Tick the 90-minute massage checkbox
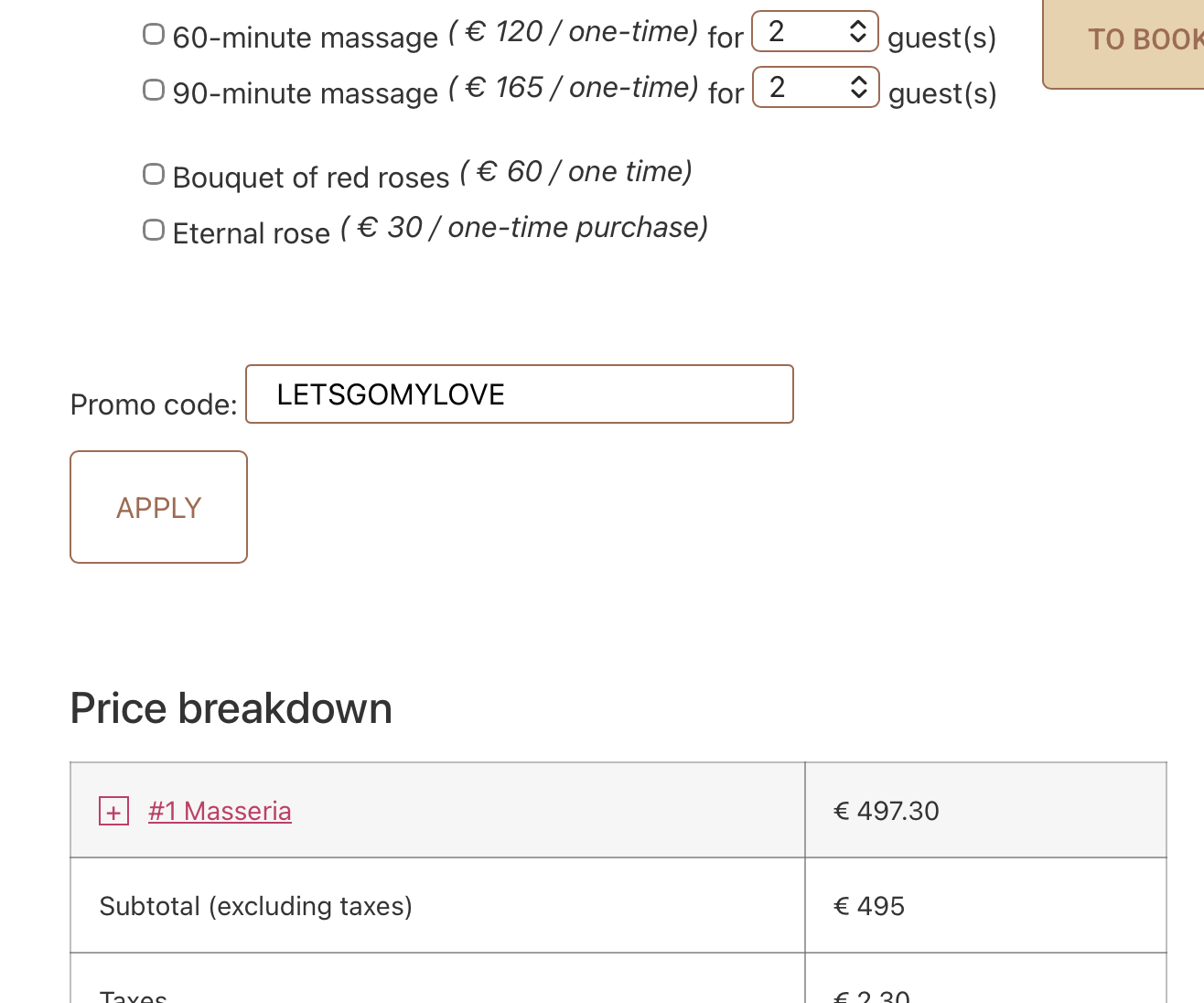This screenshot has width=1204, height=1003. [154, 90]
